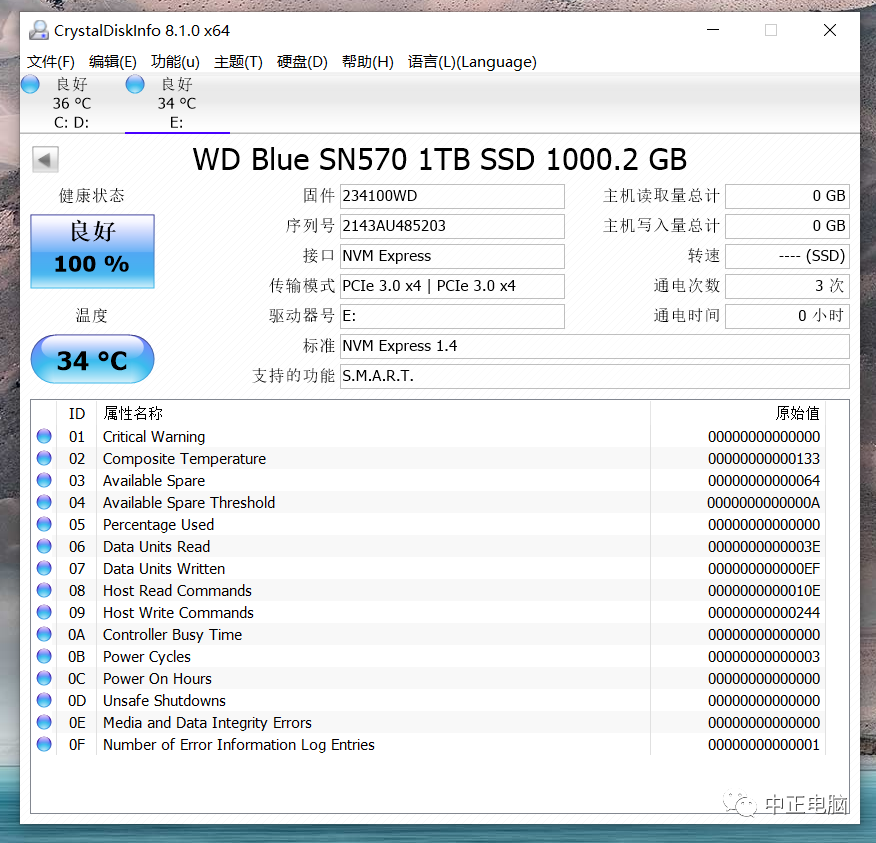The width and height of the screenshot is (876, 843).
Task: Click status circle beside Data Units Written
Action: coord(44,568)
